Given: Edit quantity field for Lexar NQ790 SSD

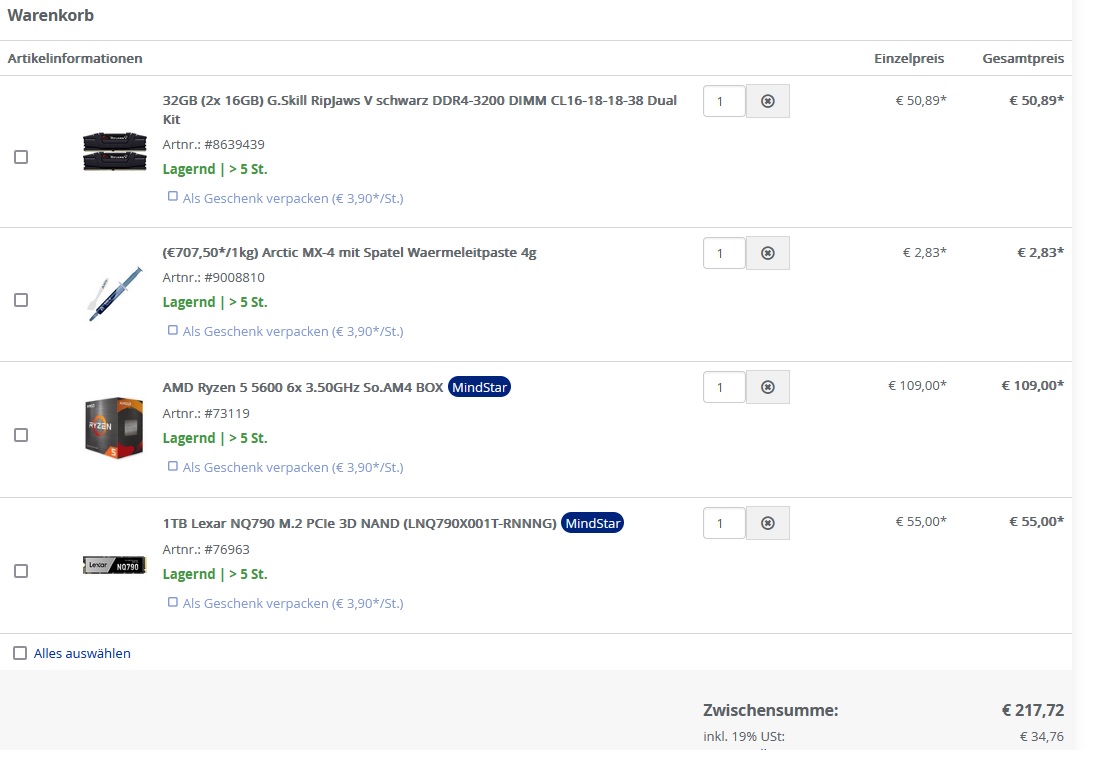Looking at the screenshot, I should click(724, 523).
